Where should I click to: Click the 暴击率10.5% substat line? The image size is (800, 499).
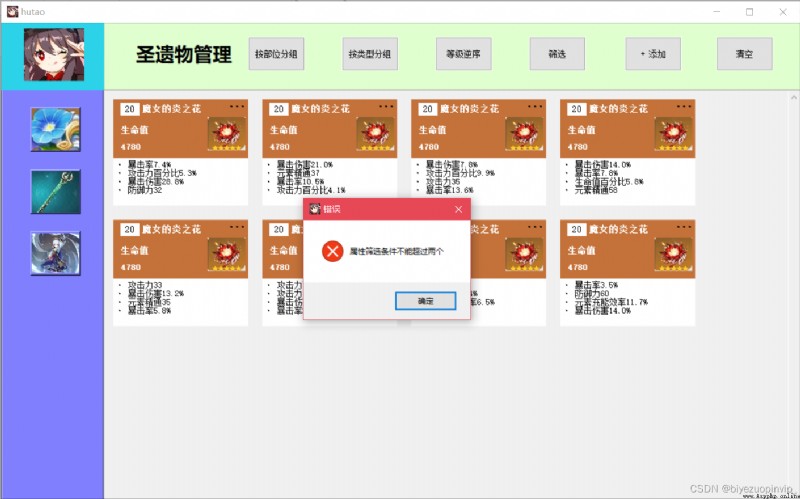pos(300,181)
